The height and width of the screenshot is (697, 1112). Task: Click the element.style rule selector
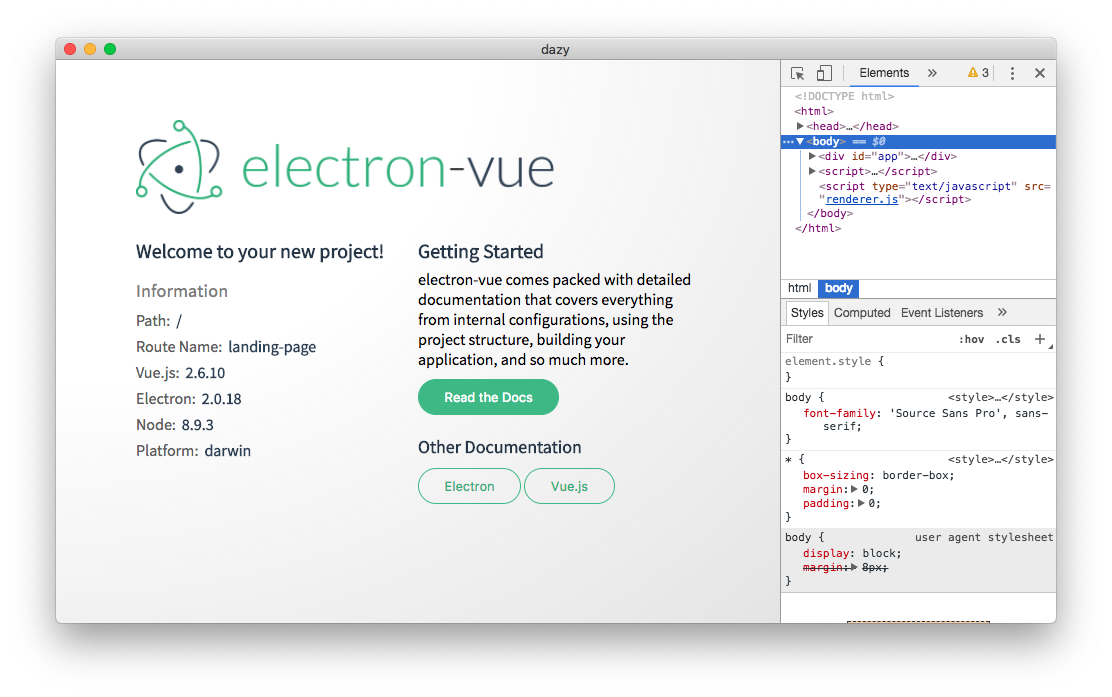click(828, 361)
